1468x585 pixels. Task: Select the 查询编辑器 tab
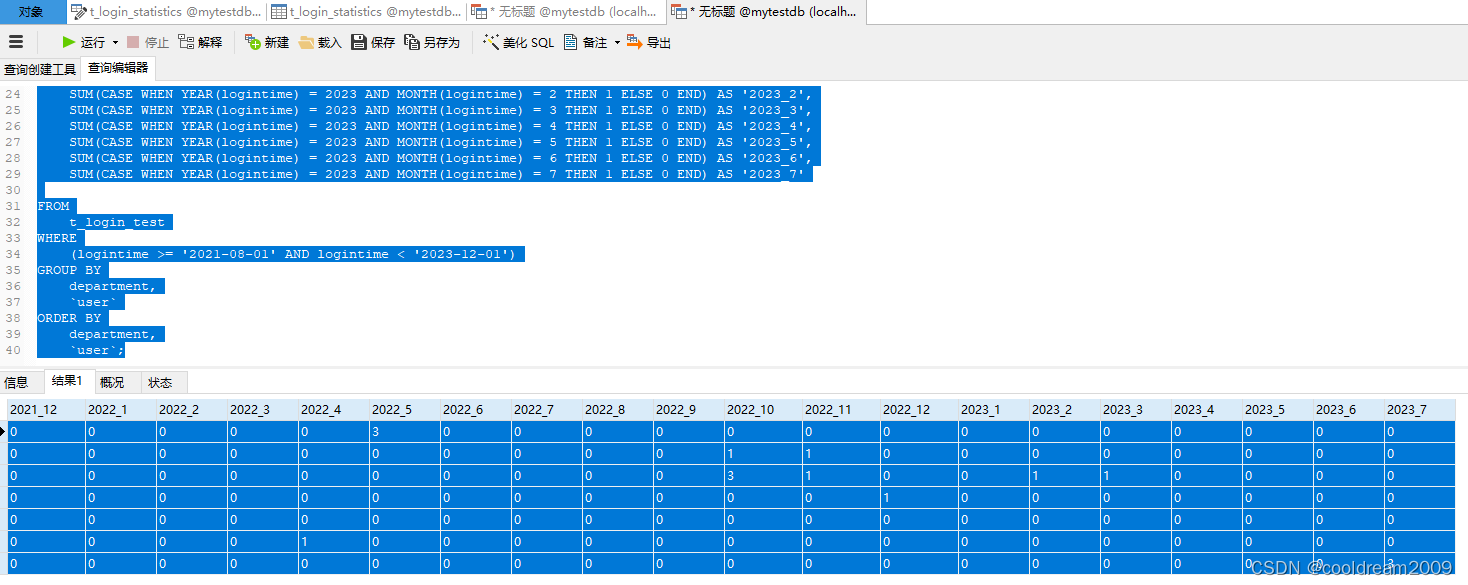[x=118, y=68]
